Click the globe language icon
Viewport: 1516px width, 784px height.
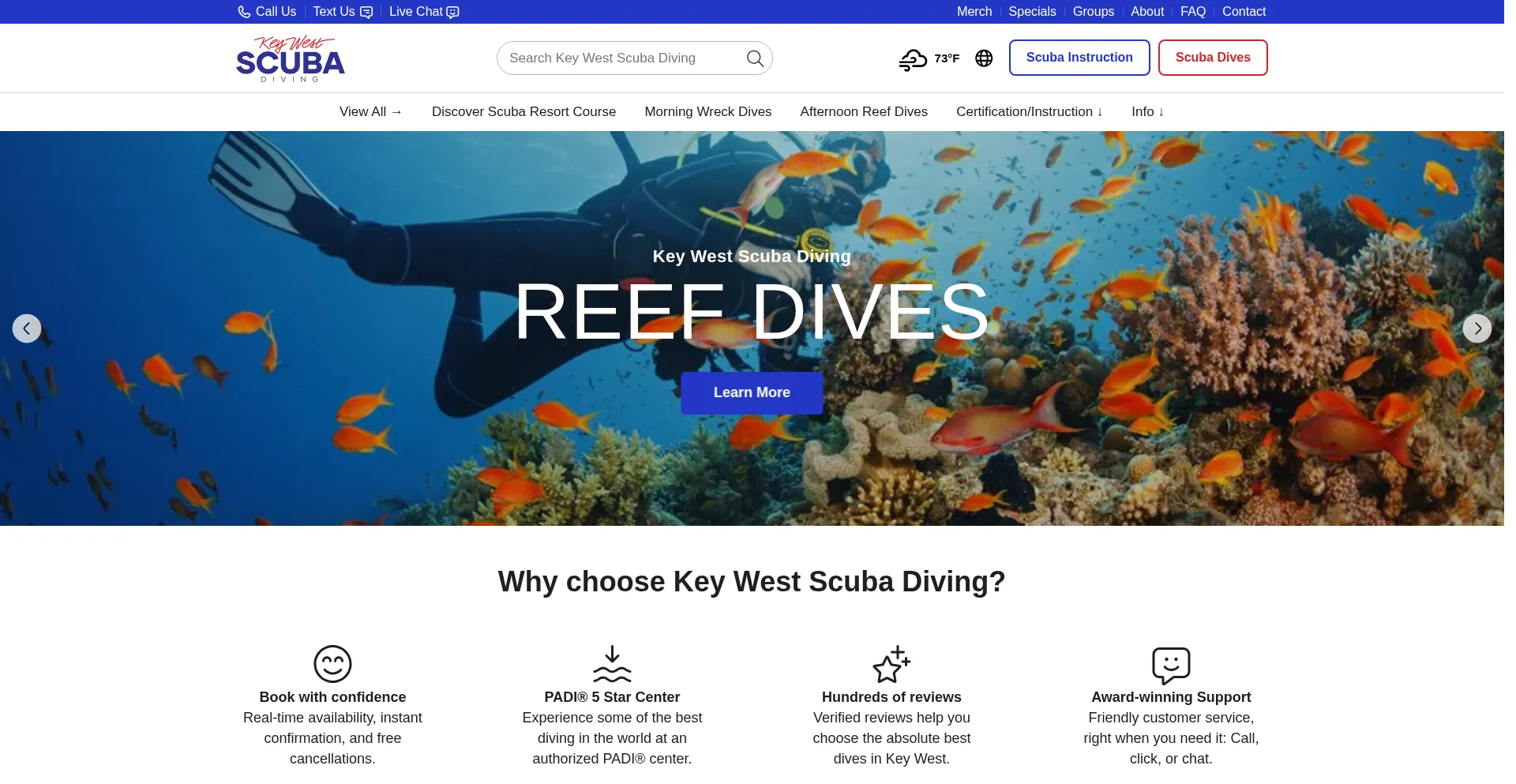pyautogui.click(x=983, y=58)
